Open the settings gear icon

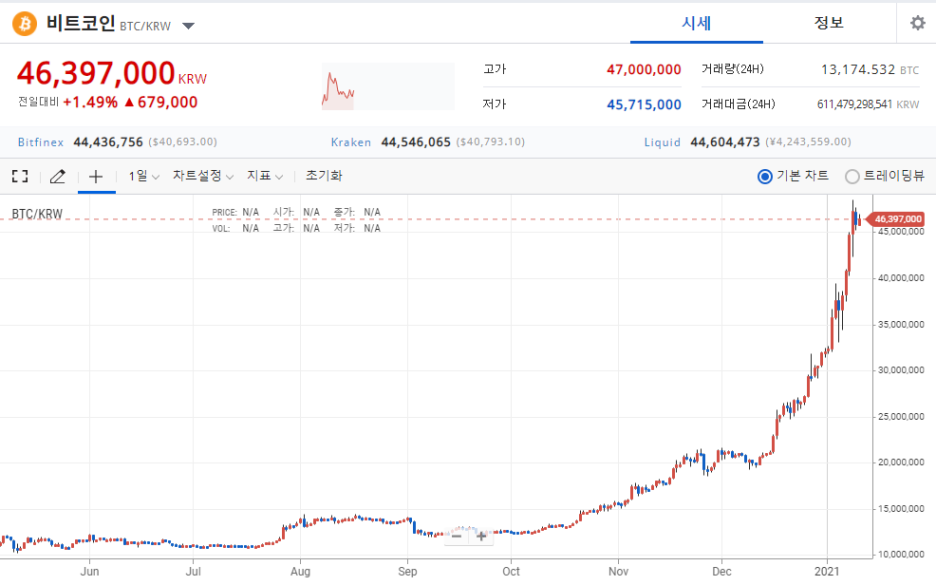[917, 23]
